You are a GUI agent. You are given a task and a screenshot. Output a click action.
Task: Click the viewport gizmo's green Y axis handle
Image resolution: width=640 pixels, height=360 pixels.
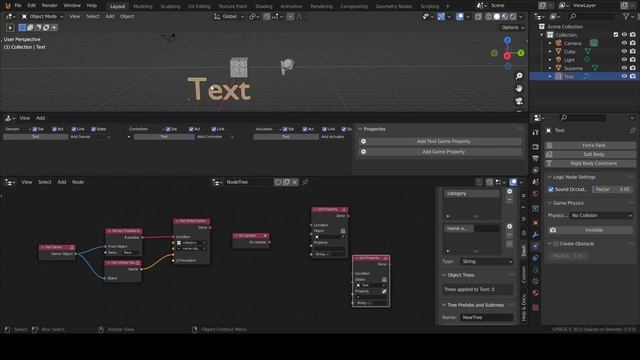[521, 53]
